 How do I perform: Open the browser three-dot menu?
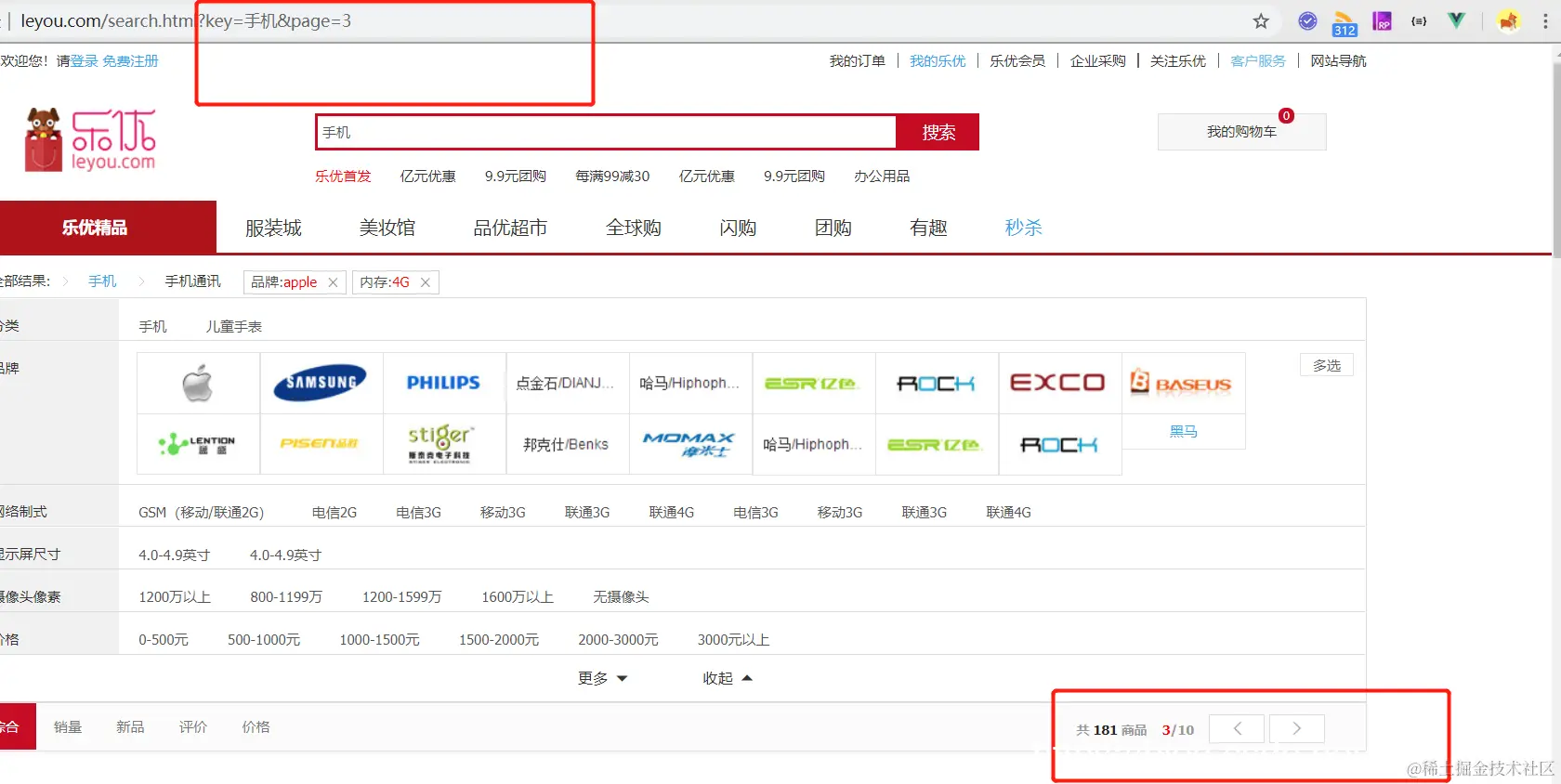click(1545, 20)
